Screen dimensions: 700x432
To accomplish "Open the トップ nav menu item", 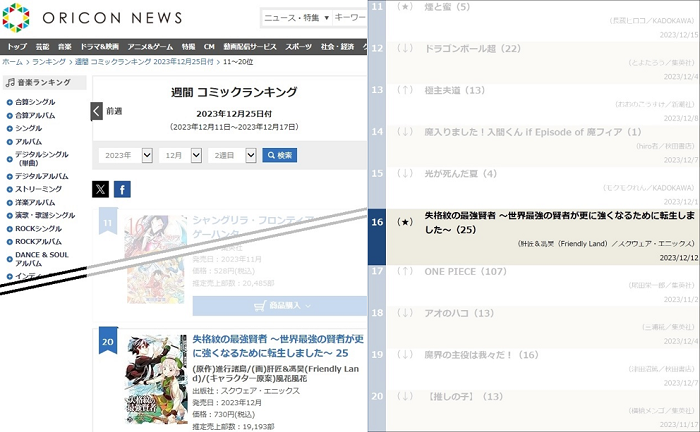I will click(17, 46).
